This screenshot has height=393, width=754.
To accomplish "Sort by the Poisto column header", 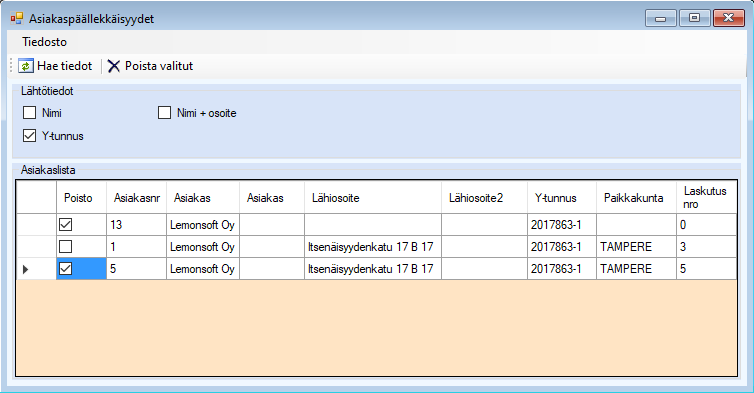I will coord(81,198).
